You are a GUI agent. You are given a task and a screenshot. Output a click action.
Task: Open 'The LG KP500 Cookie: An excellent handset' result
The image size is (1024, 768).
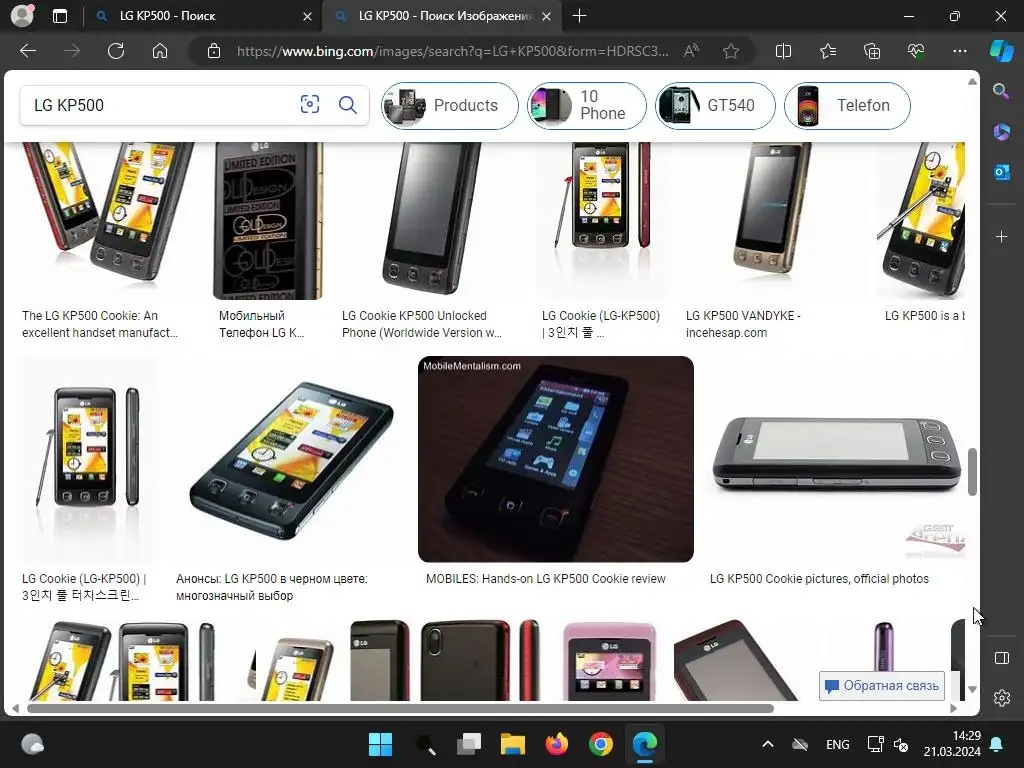point(100,324)
